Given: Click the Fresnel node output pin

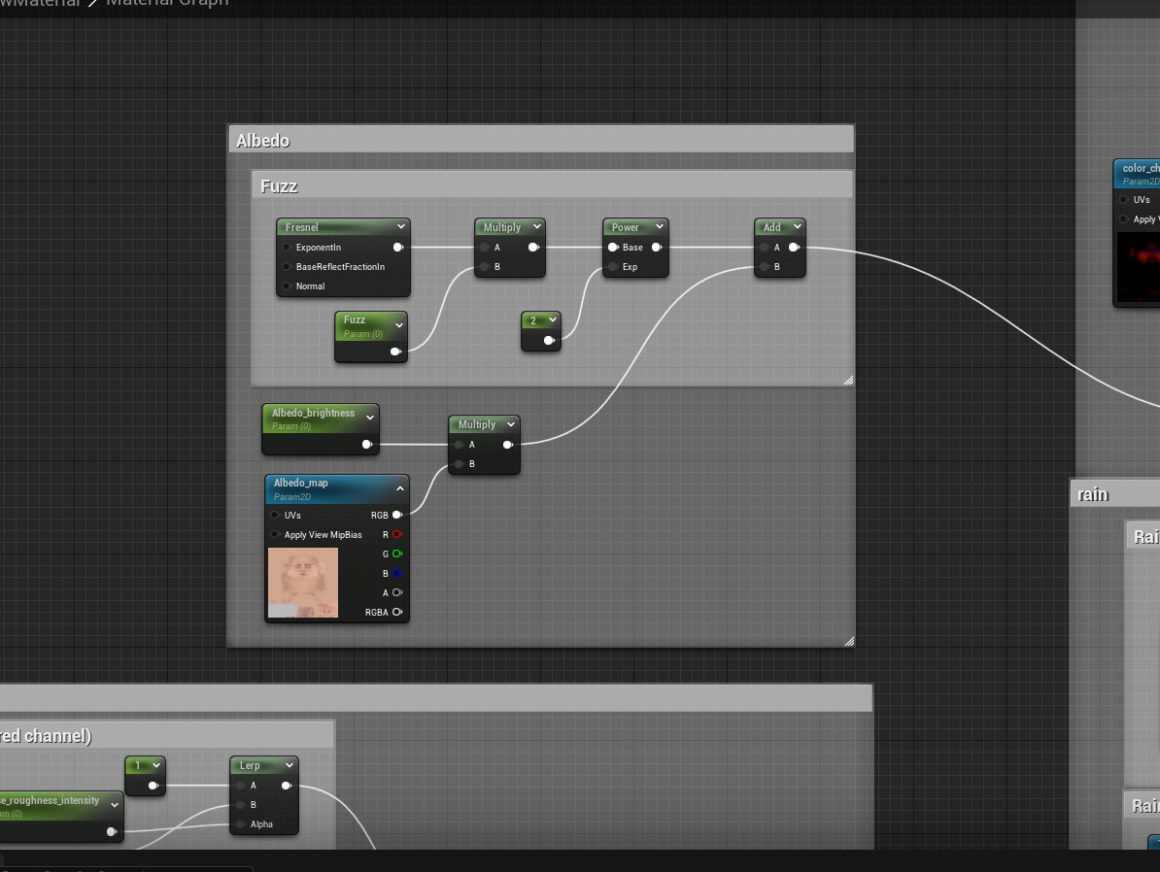Looking at the screenshot, I should (x=398, y=247).
